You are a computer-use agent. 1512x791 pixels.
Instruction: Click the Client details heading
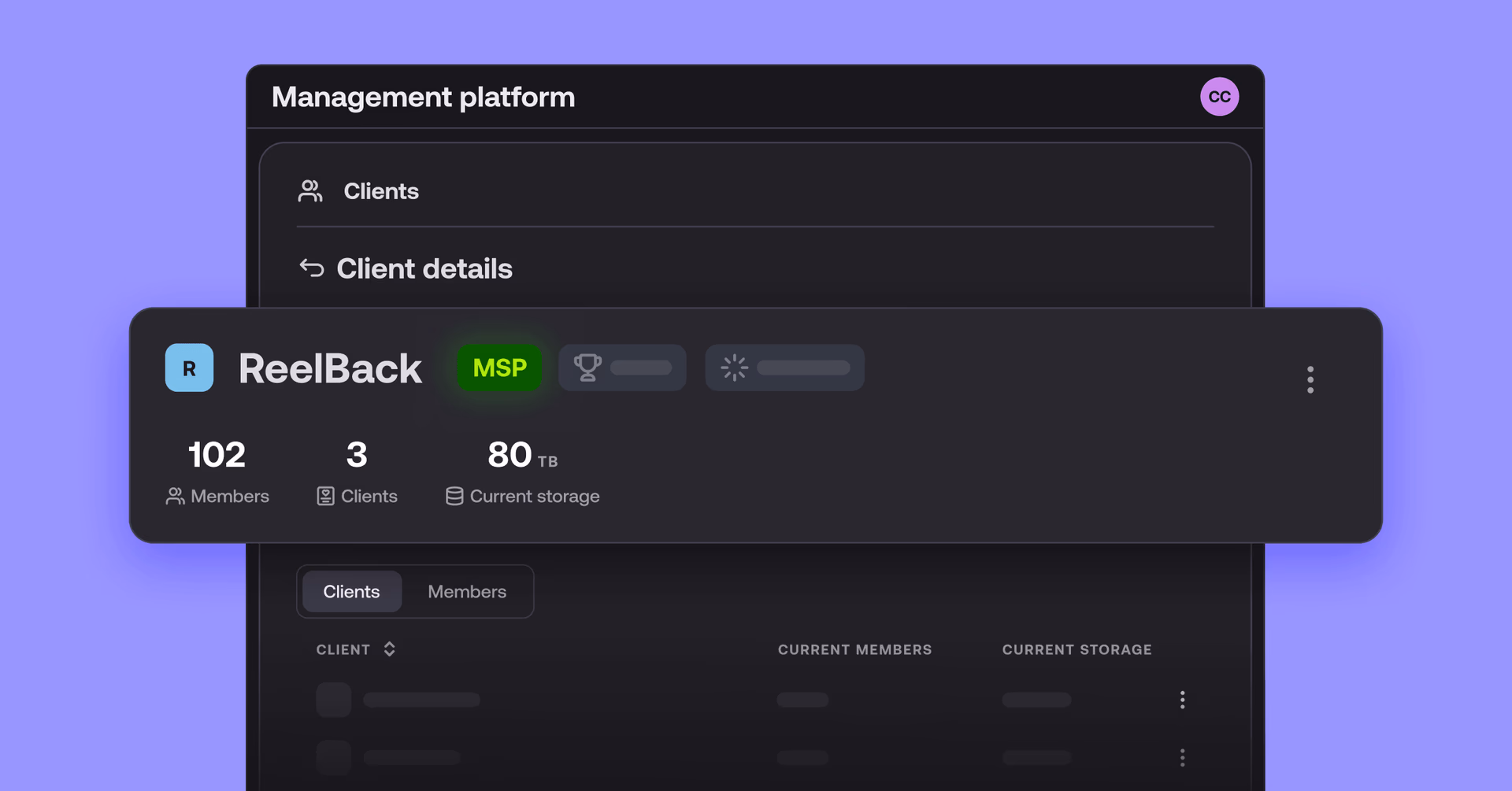[424, 269]
